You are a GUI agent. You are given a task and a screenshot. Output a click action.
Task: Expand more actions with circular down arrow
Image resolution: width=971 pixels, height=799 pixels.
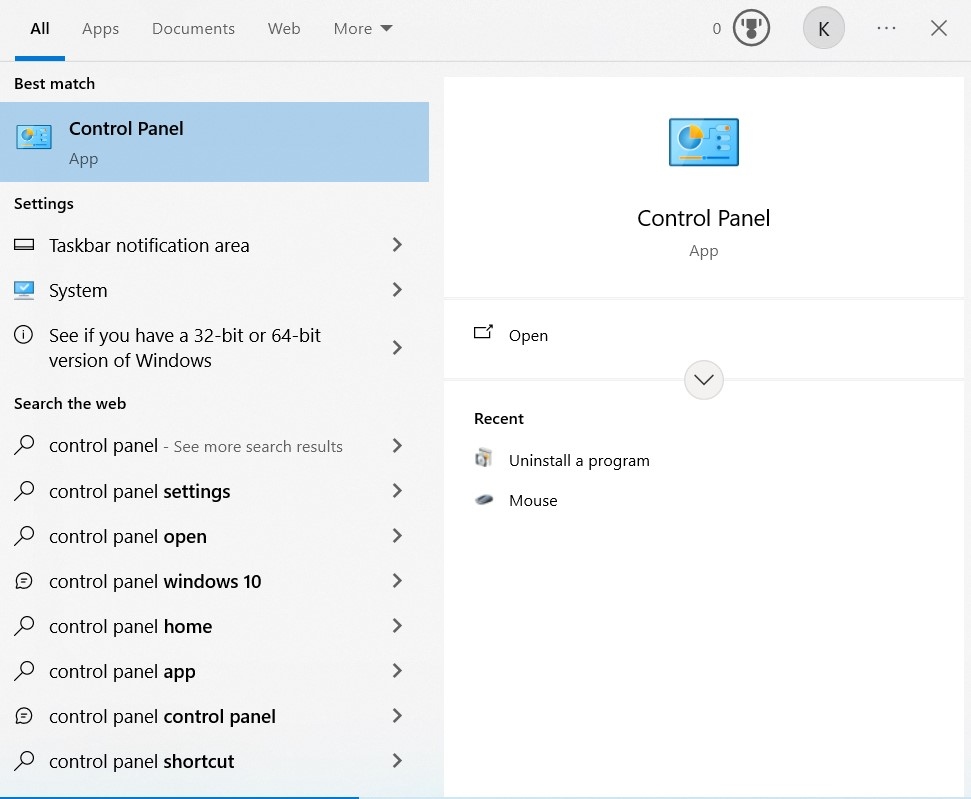703,380
